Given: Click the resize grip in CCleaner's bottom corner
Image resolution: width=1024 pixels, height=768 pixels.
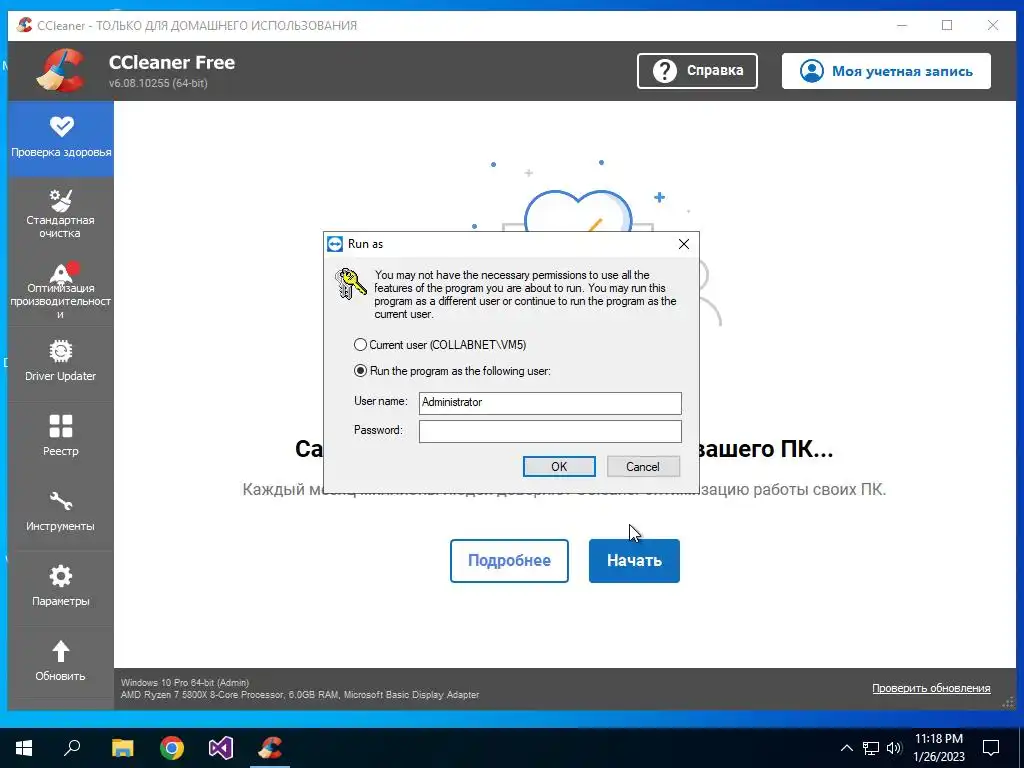Looking at the screenshot, I should coord(1008,702).
